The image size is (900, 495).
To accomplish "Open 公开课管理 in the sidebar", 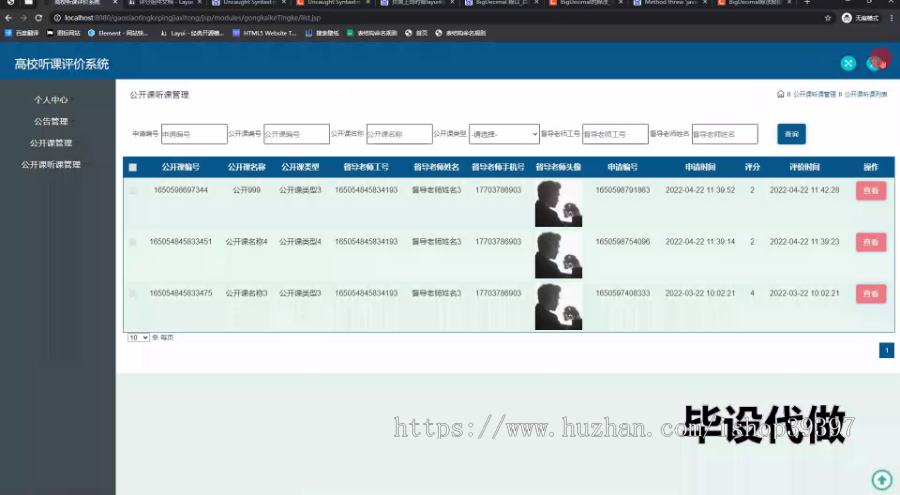I will [x=51, y=143].
